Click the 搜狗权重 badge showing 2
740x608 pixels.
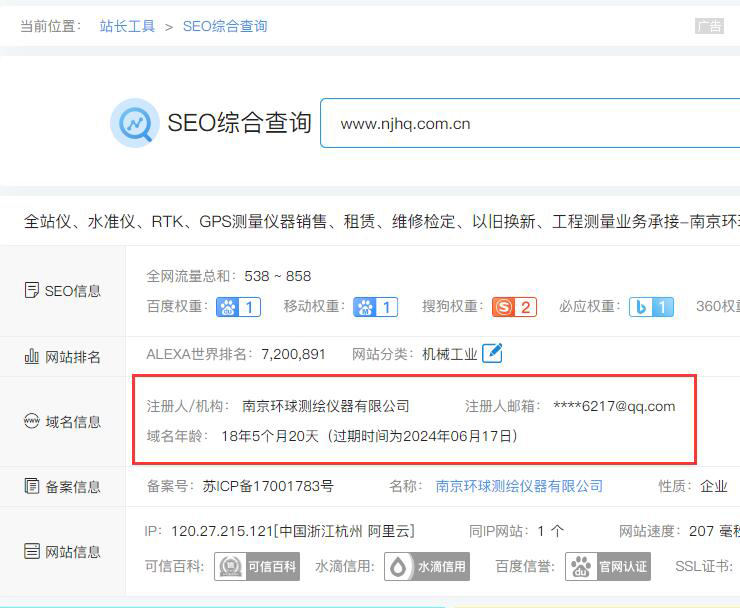pos(514,307)
